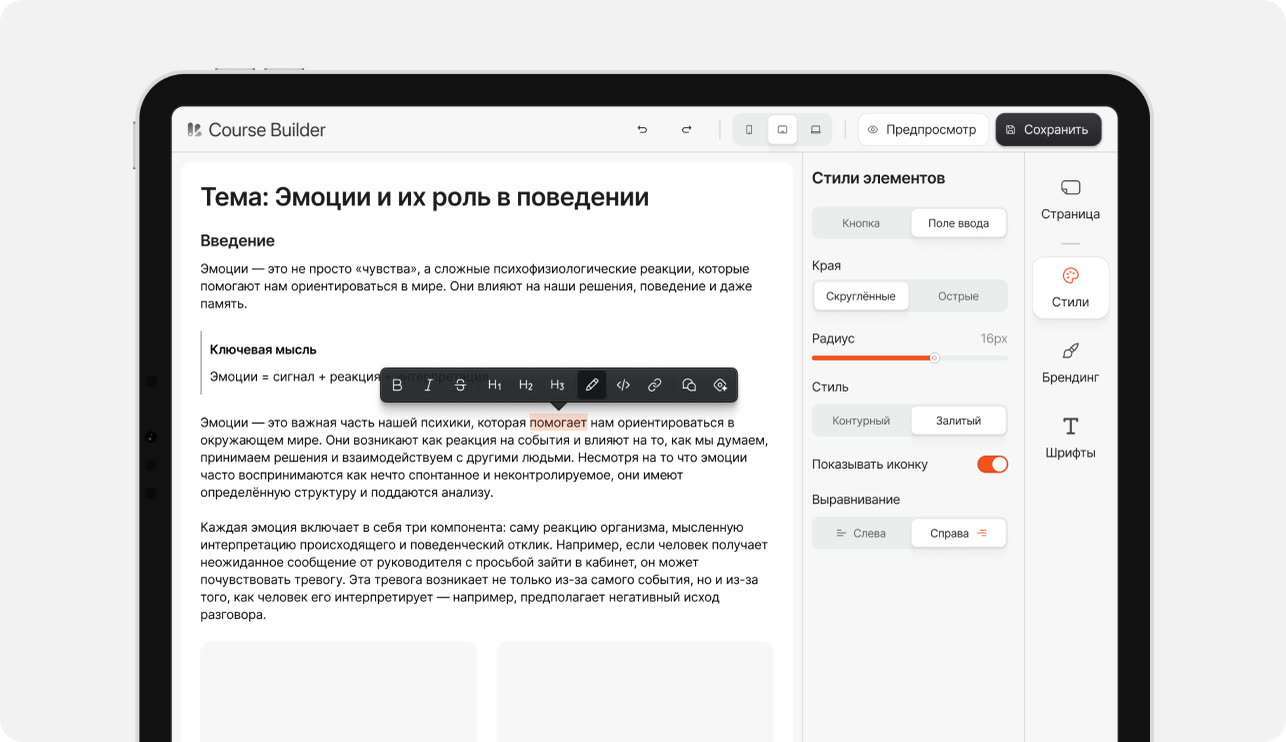Apply strikethrough to selected text

460,385
